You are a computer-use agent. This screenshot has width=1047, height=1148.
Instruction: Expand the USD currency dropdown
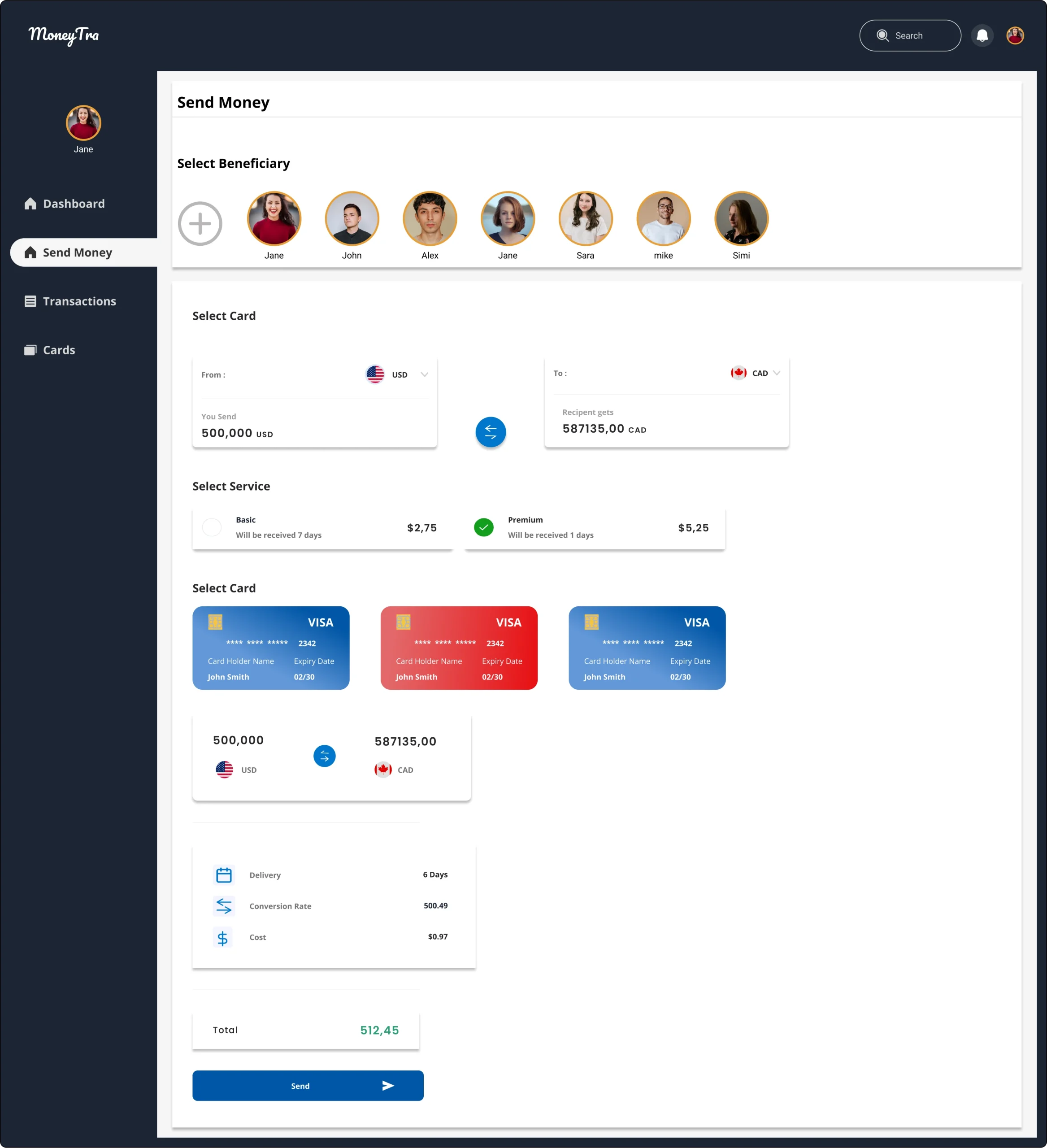[424, 375]
